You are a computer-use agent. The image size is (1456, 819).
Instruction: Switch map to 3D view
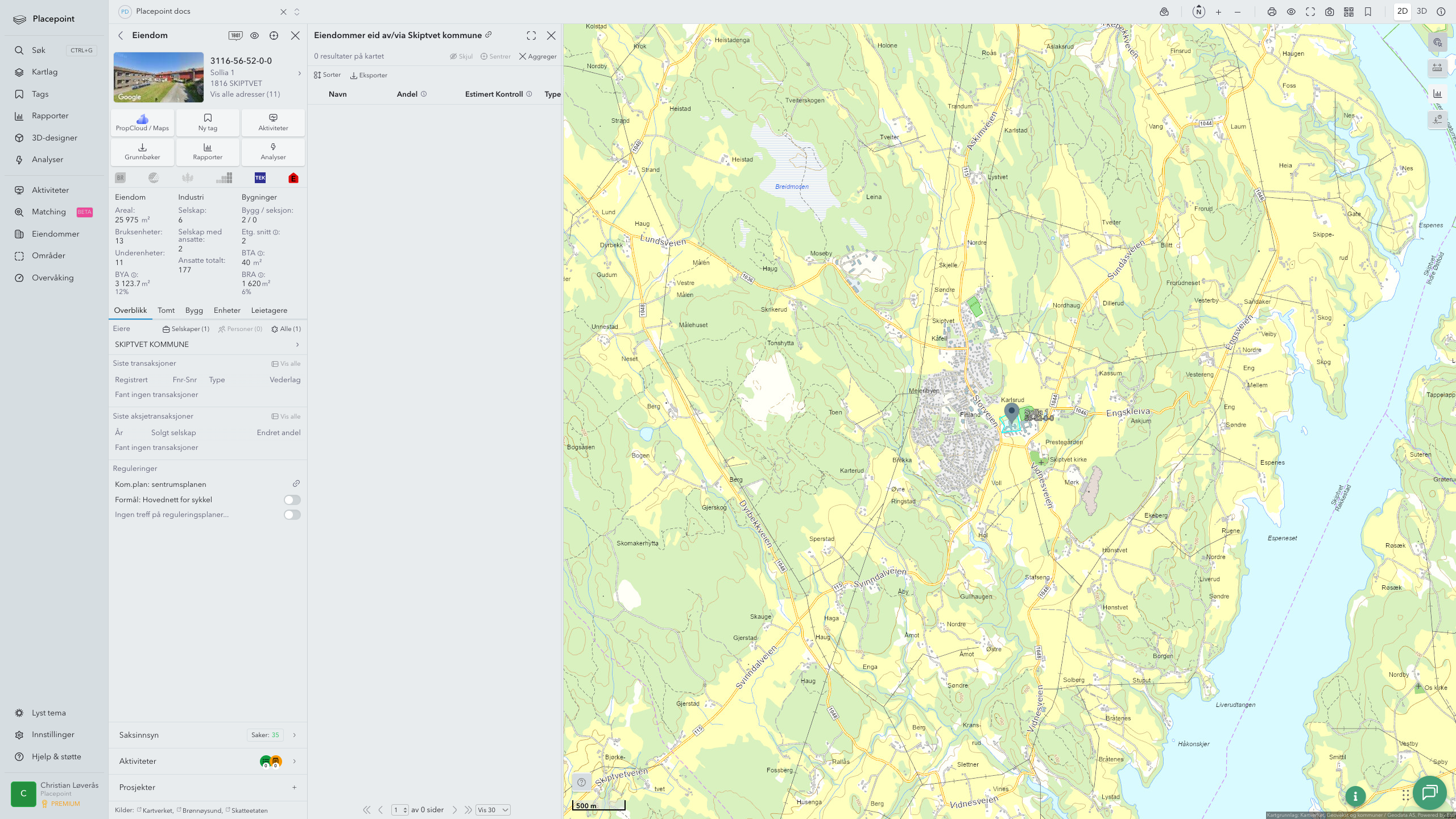[1422, 11]
